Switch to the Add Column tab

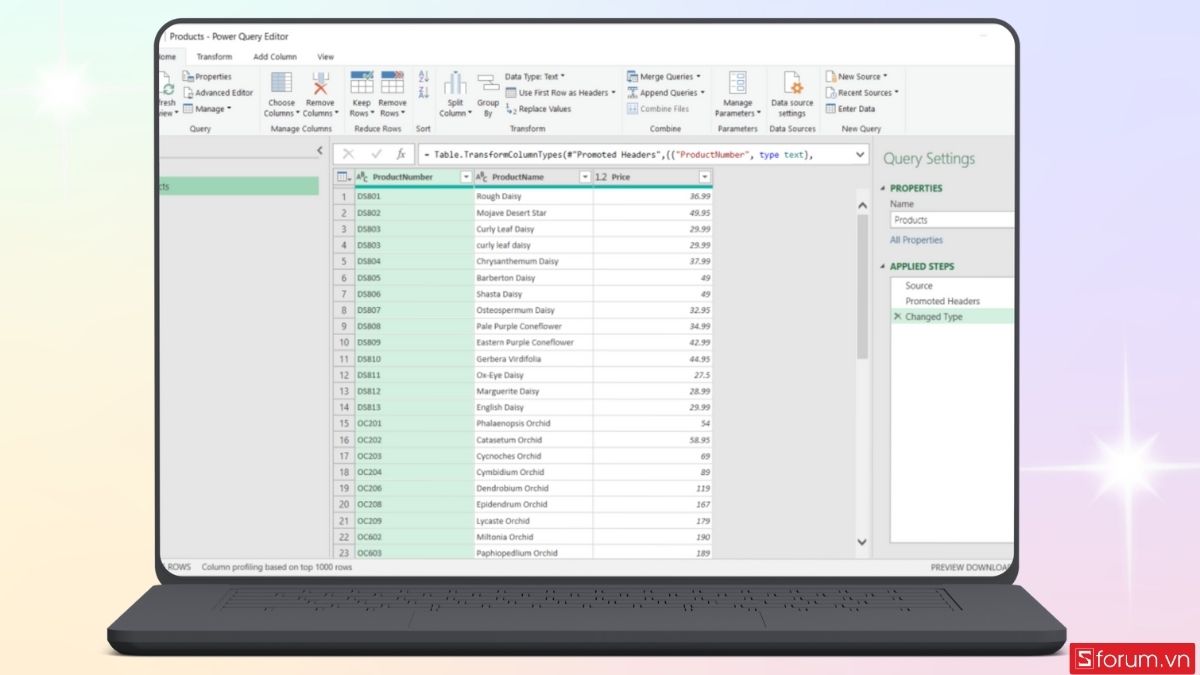pos(274,57)
